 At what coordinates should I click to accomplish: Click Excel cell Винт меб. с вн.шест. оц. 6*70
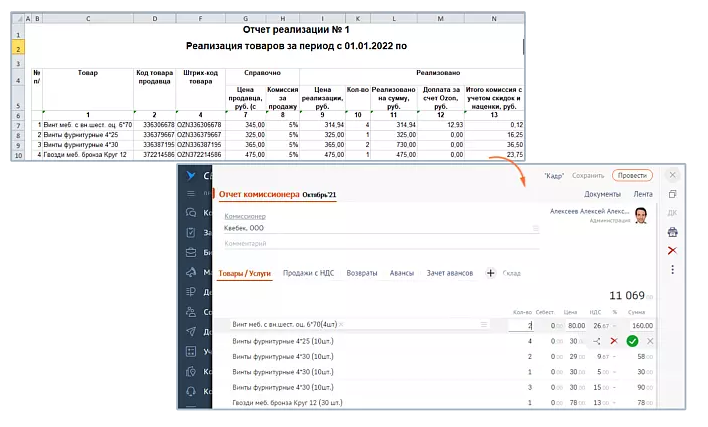click(x=88, y=125)
